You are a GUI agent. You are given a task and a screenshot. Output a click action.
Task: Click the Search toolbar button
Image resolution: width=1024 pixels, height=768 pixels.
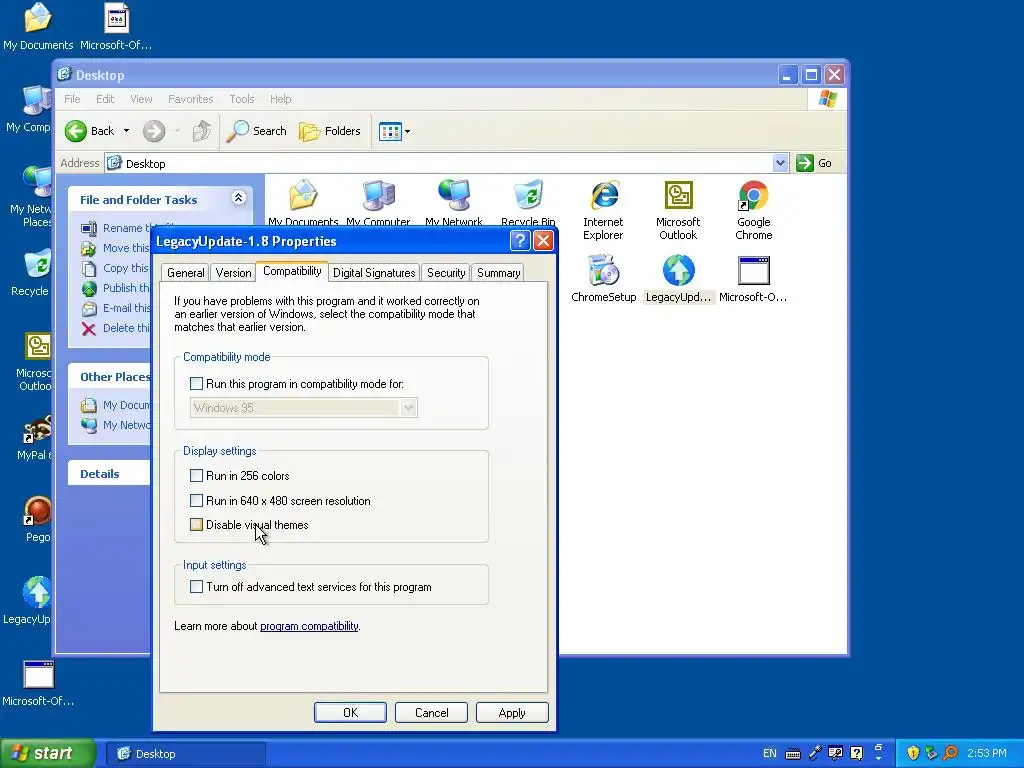click(257, 131)
